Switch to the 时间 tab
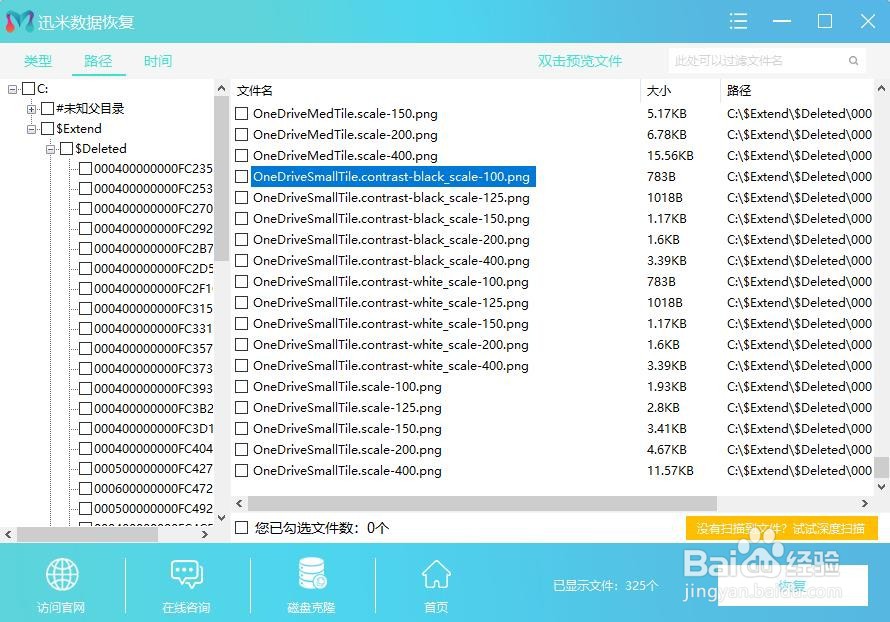 158,61
